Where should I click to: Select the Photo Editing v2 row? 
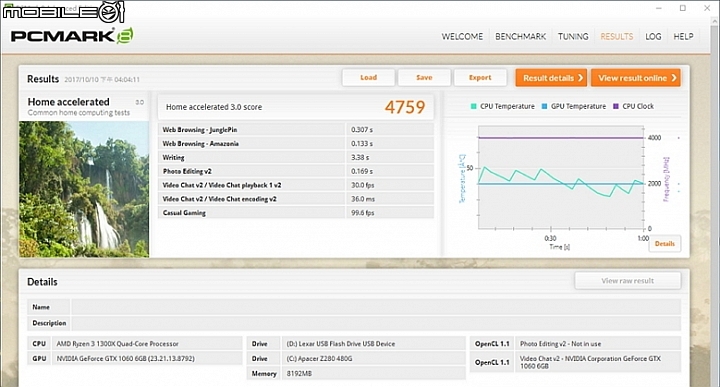(x=296, y=171)
